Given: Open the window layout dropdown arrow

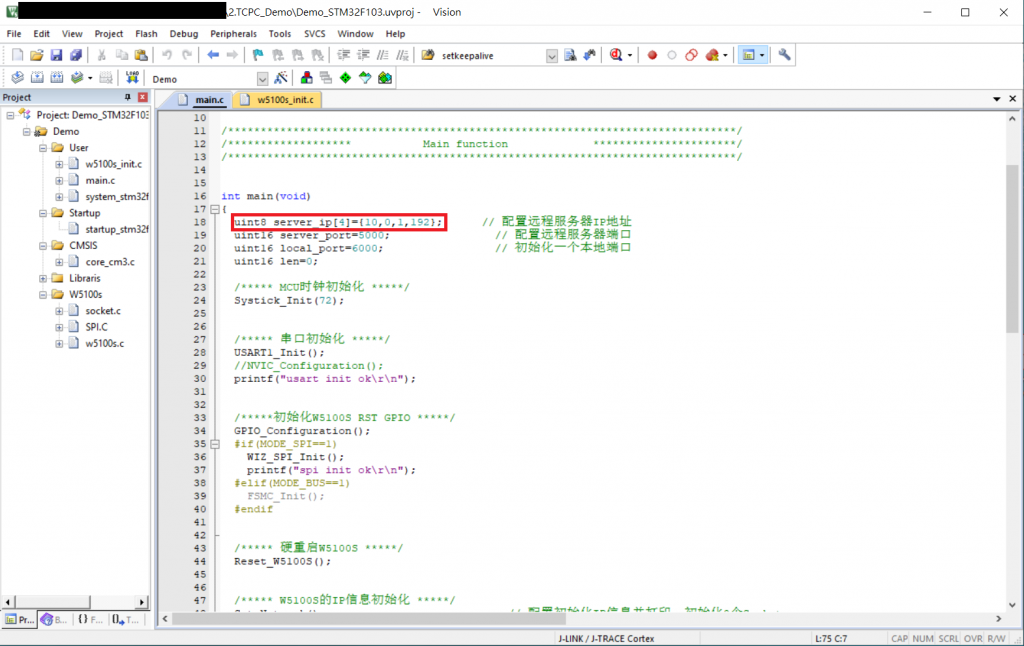Looking at the screenshot, I should click(761, 56).
